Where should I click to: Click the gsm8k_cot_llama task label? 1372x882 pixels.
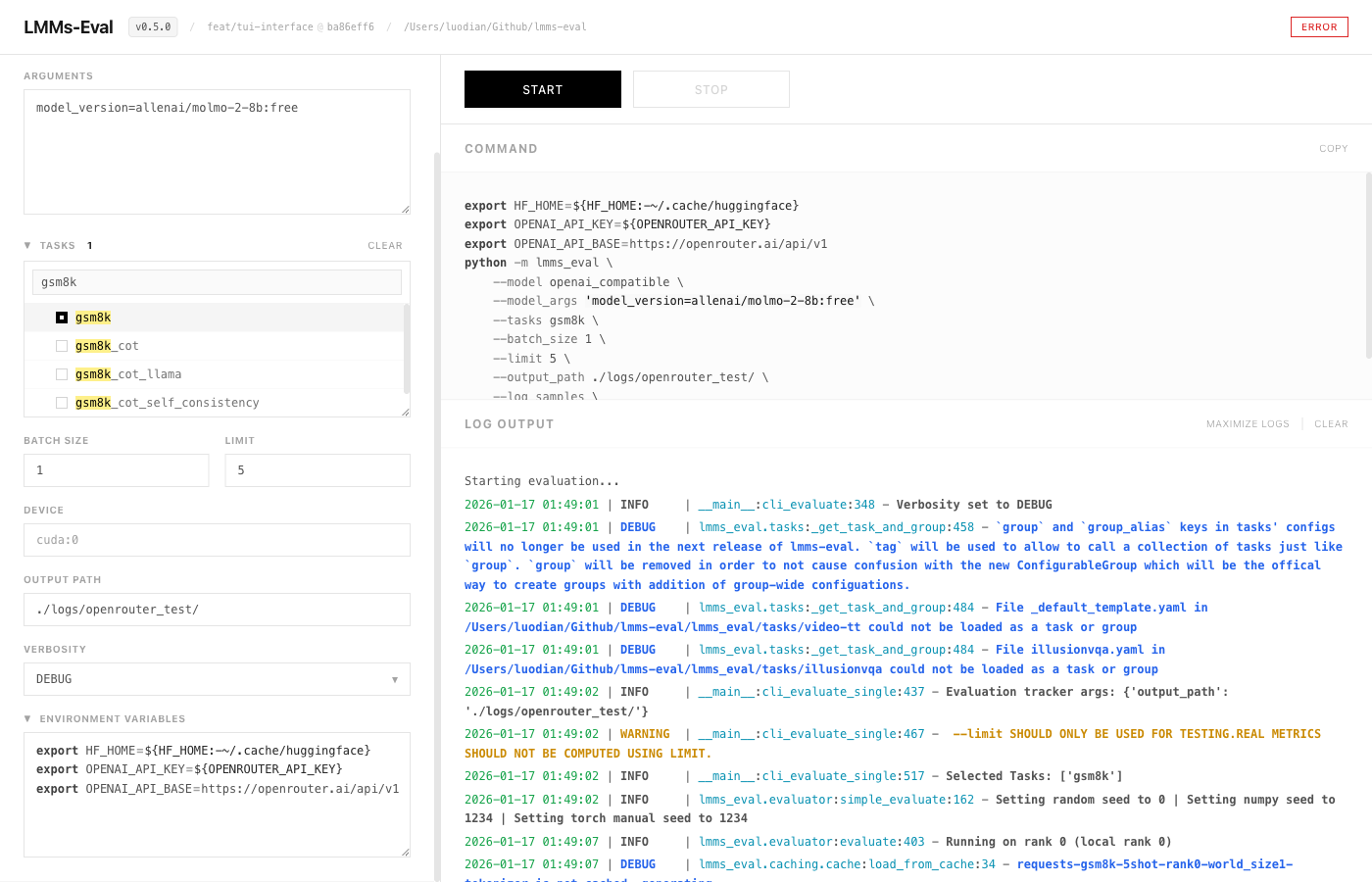128,374
